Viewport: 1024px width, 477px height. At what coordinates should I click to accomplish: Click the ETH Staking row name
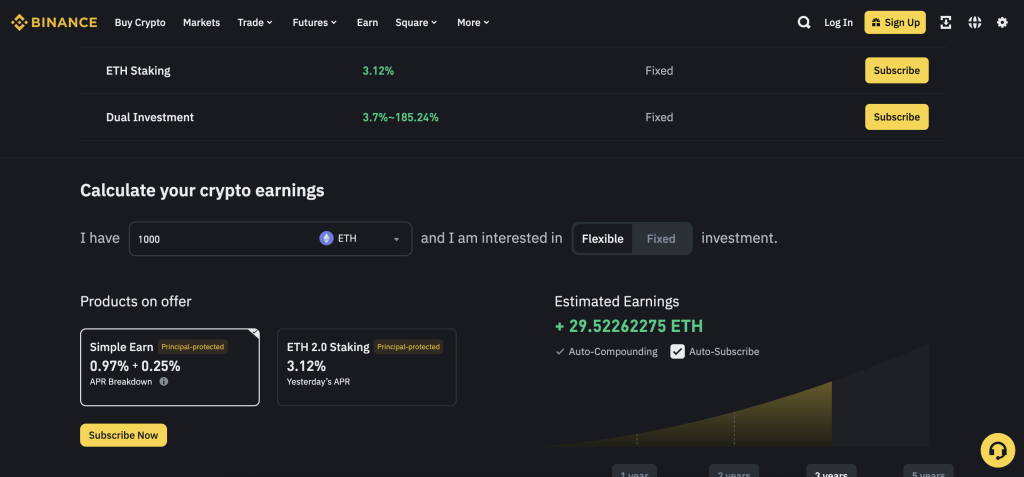[x=138, y=71]
